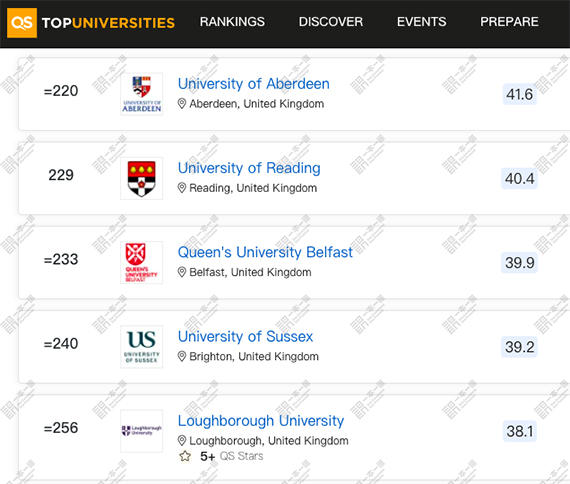Click the QS Stars star icon
Image resolution: width=570 pixels, height=484 pixels.
[185, 456]
